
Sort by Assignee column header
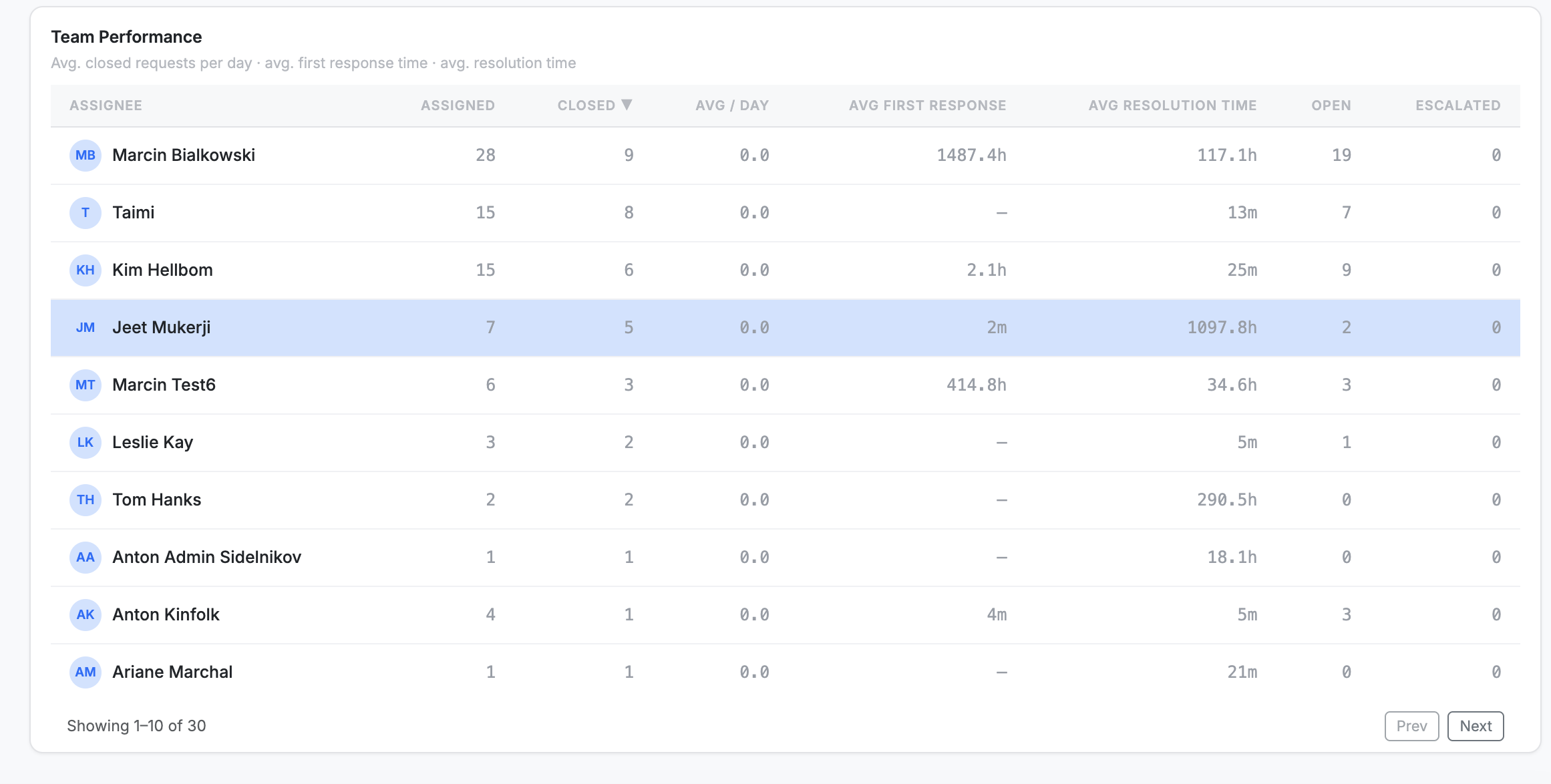106,106
